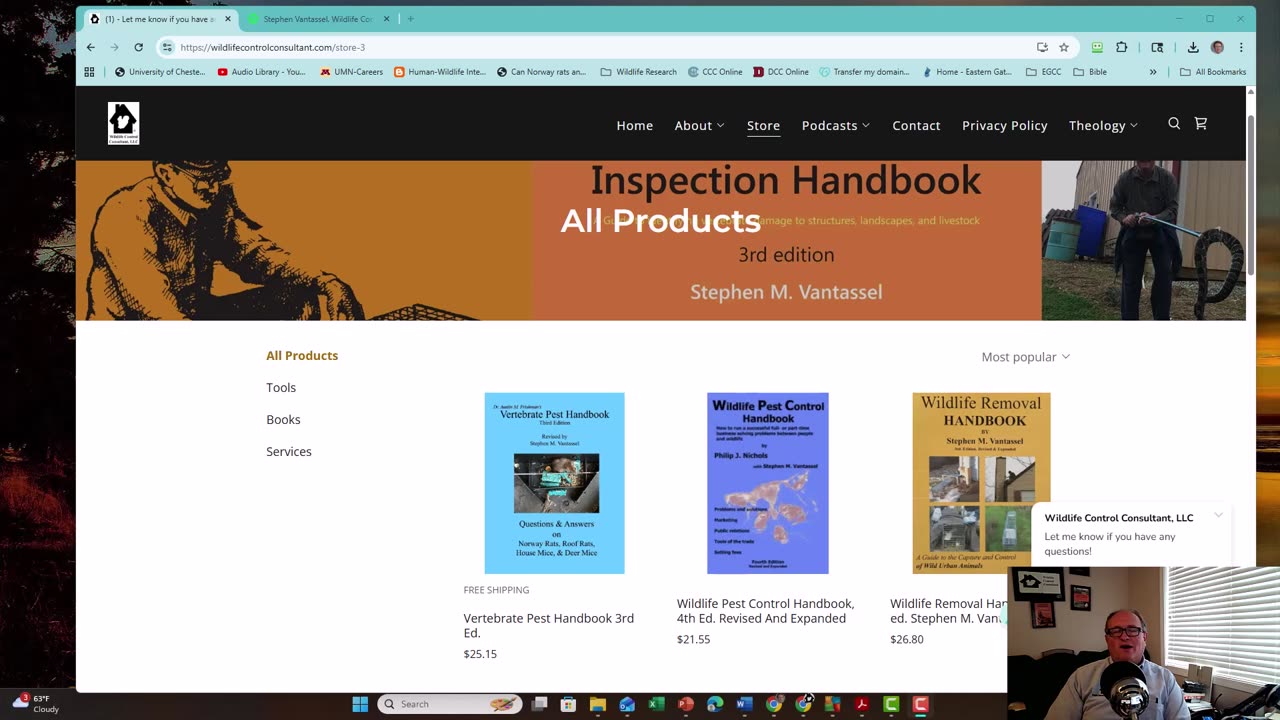Open the Chrome downloads icon

(1193, 47)
